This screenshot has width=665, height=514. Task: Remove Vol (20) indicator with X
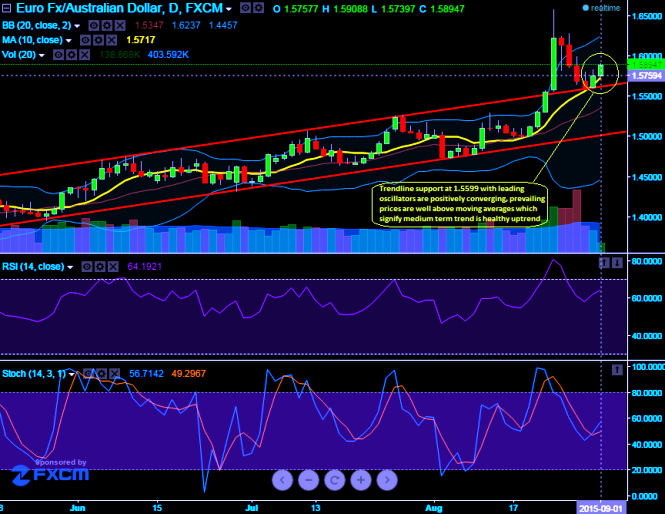click(x=84, y=55)
